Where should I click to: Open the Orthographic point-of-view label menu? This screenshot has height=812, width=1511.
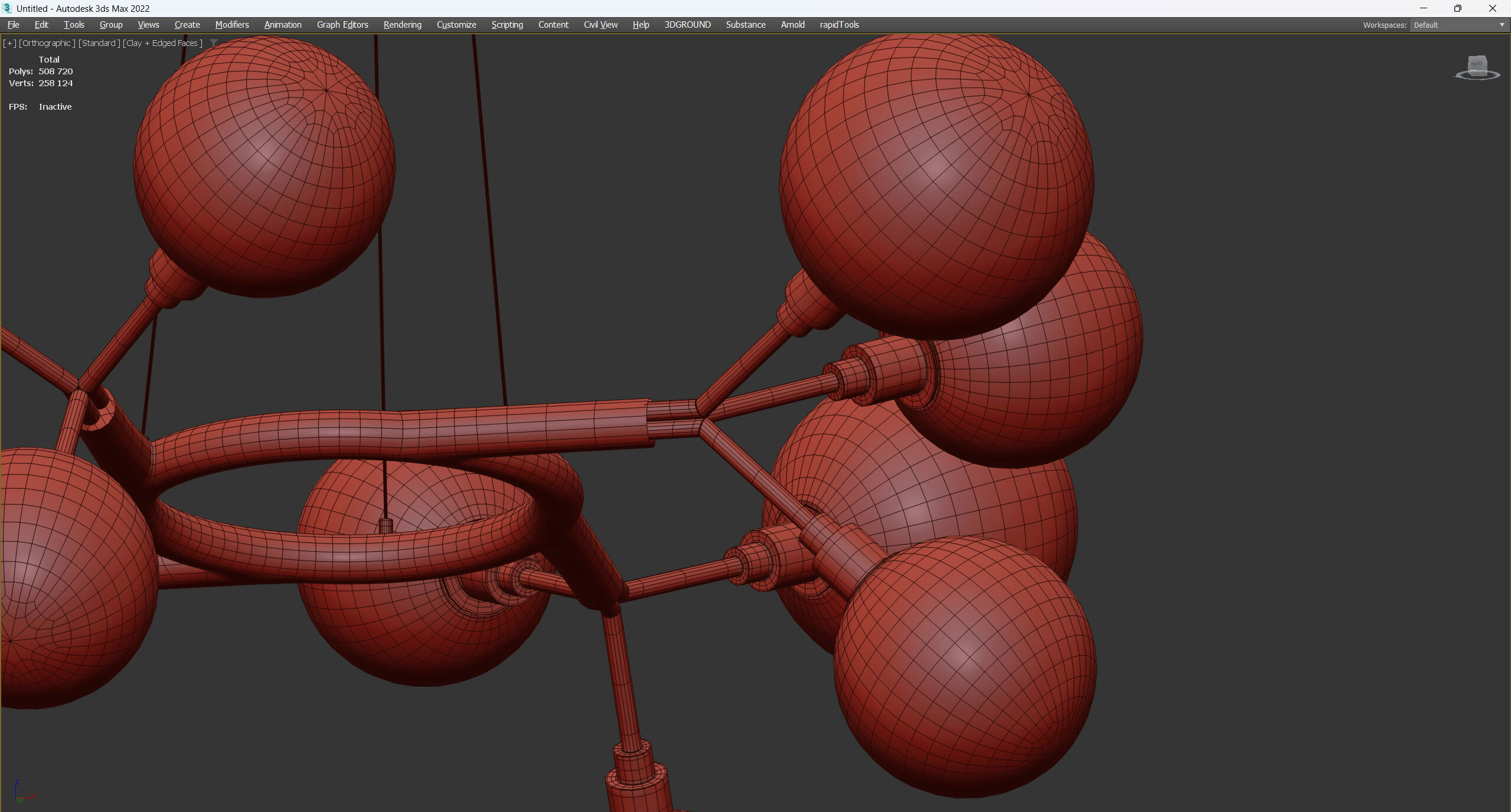pyautogui.click(x=47, y=43)
